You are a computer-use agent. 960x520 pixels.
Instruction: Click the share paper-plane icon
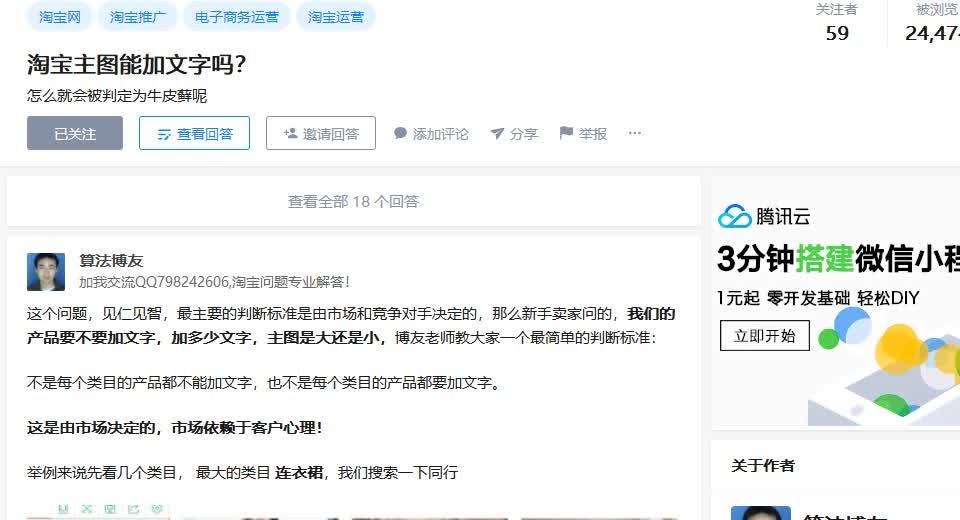pos(497,133)
